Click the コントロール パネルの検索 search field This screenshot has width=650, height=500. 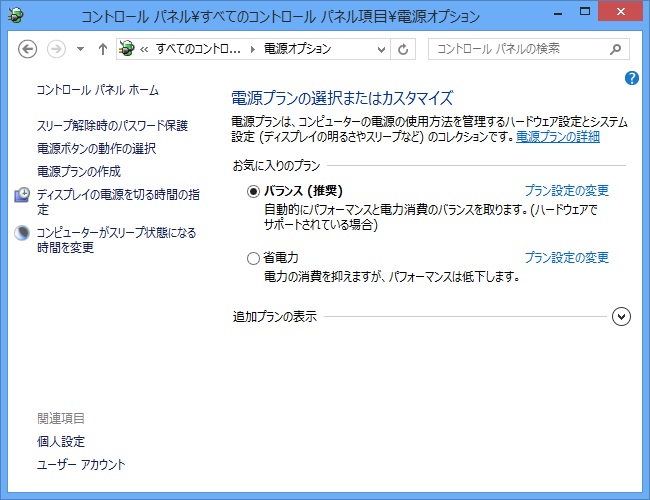518,48
